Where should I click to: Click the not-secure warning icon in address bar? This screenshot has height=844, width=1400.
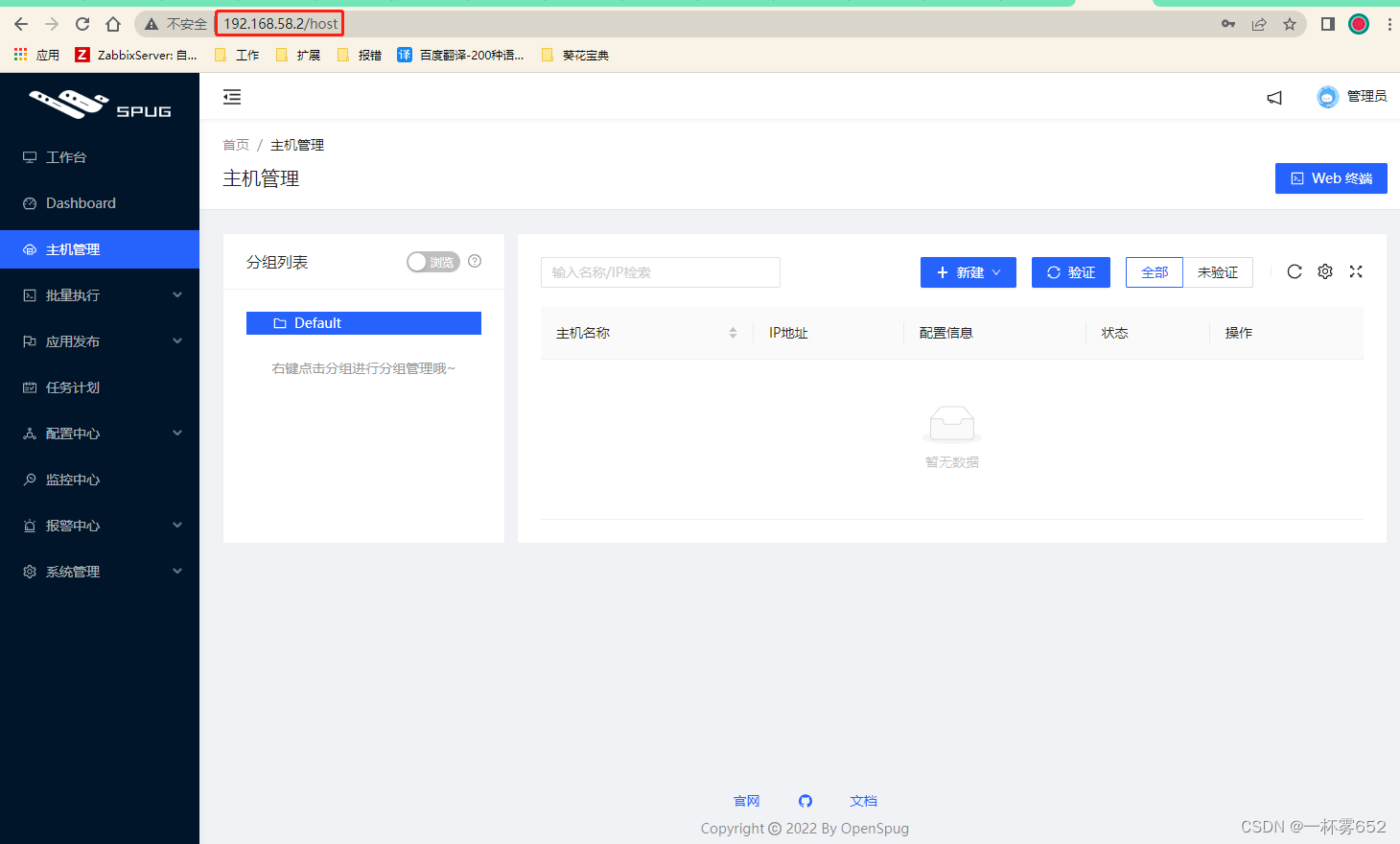click(x=152, y=24)
